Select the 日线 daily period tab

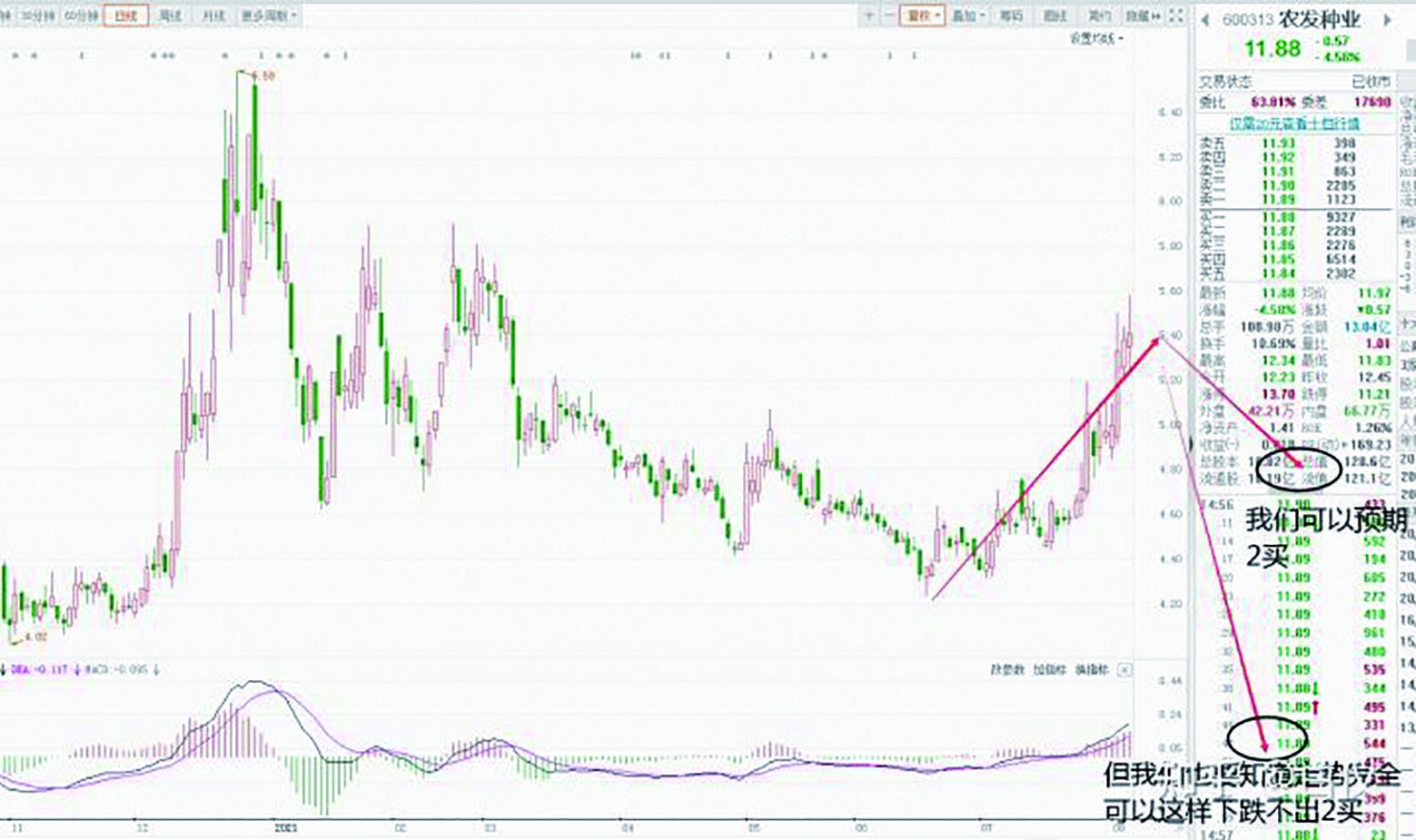125,15
